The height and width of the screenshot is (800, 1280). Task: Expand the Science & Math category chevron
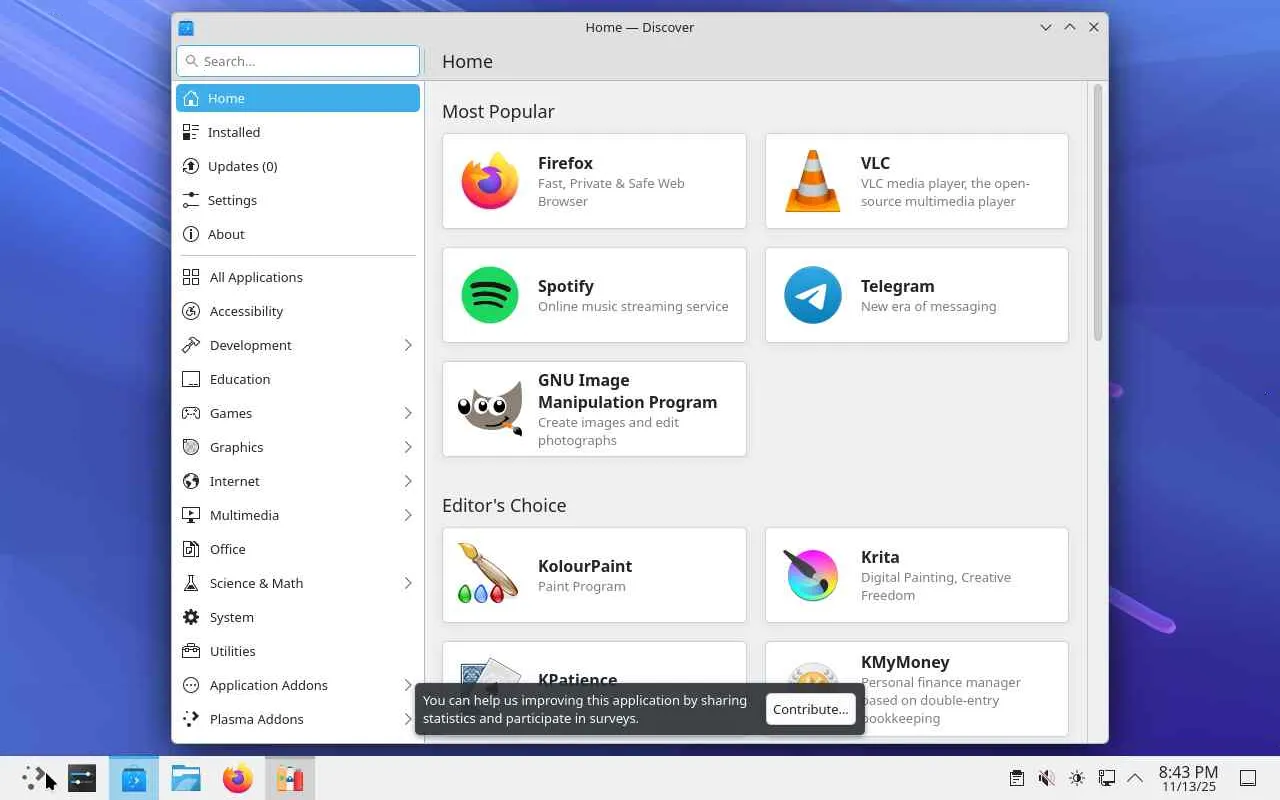[x=408, y=583]
